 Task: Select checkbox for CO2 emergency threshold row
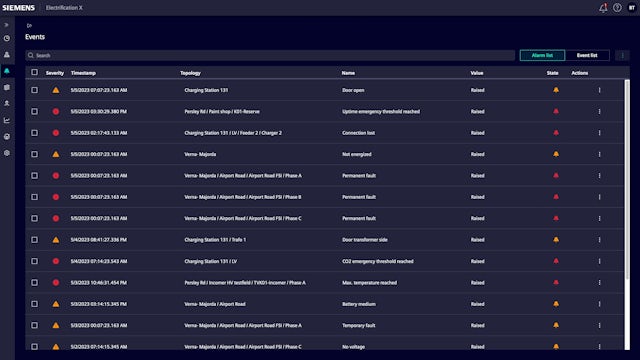[34, 261]
